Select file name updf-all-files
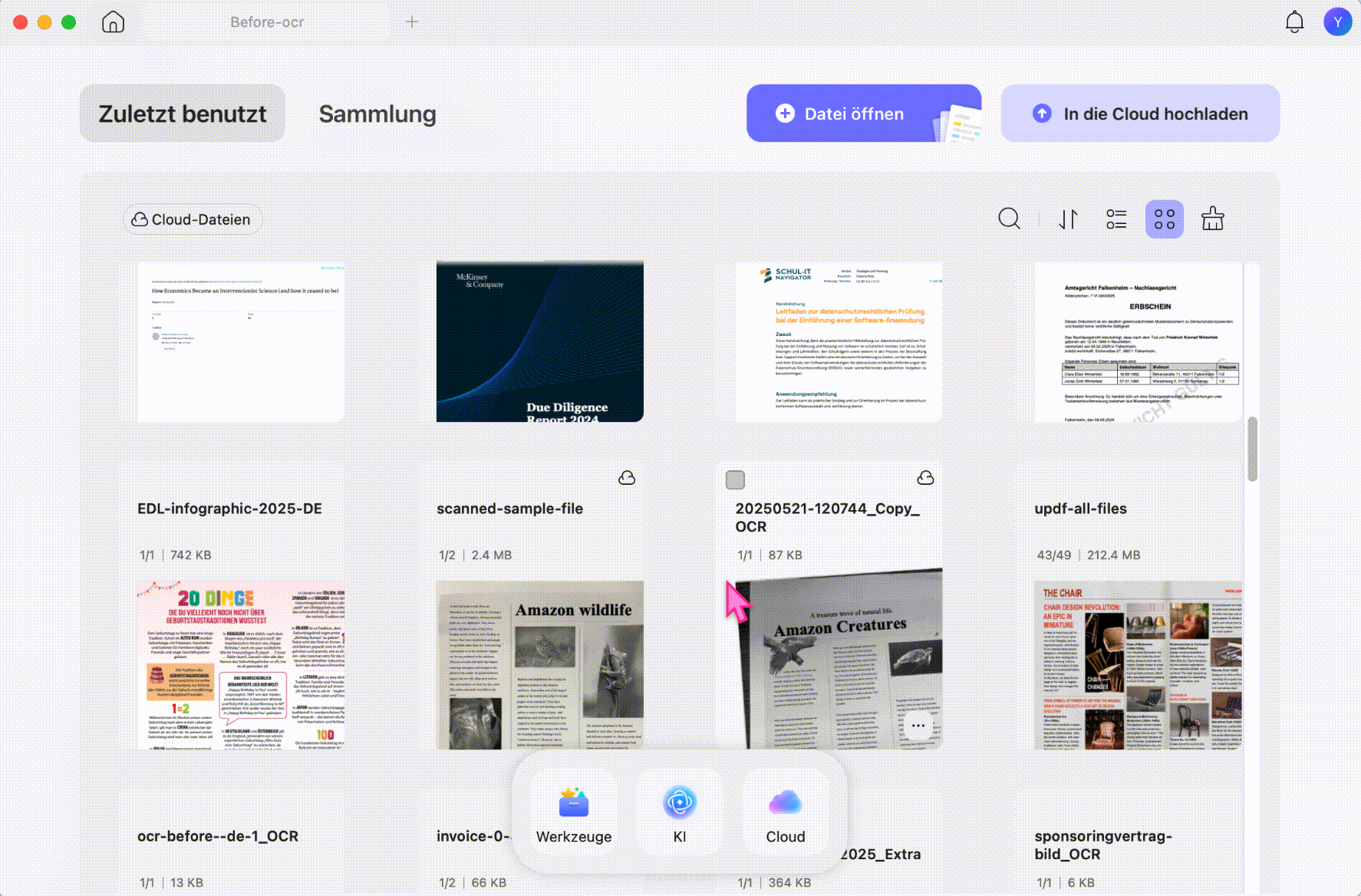 1080,509
